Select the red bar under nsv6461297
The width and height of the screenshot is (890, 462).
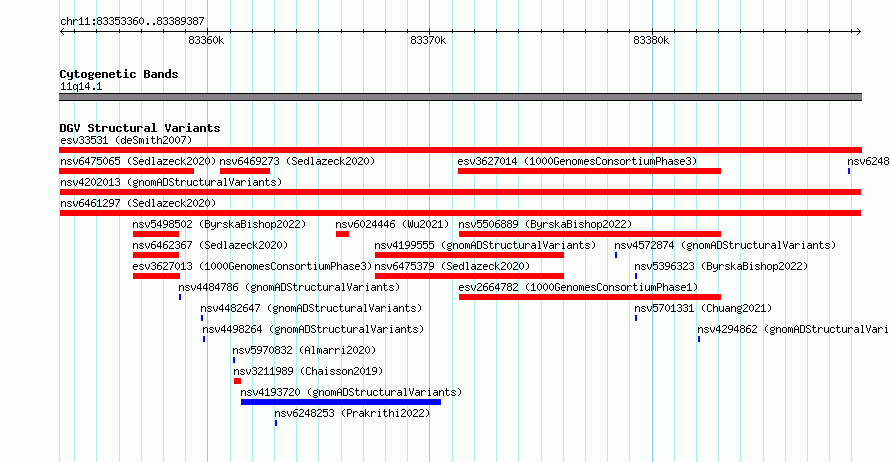point(460,213)
